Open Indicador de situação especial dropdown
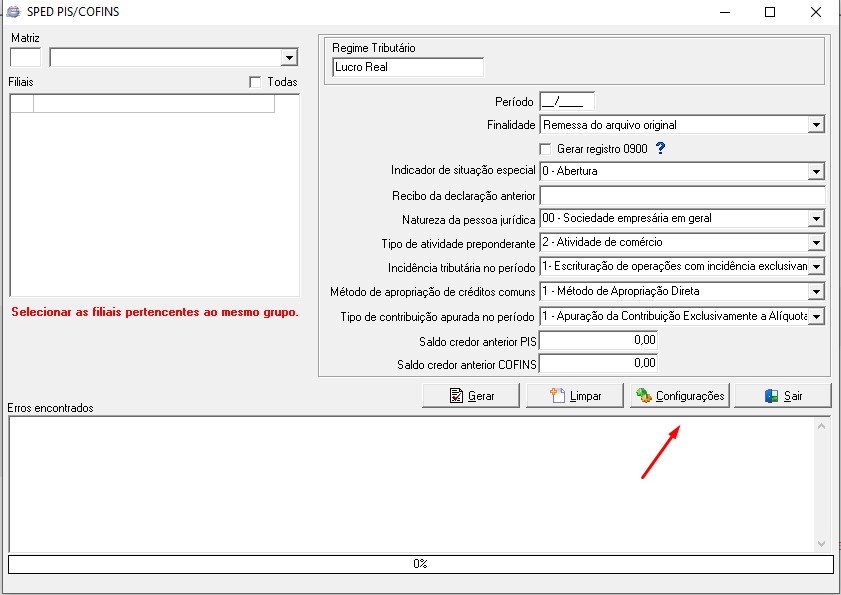This screenshot has height=595, width=841. click(816, 172)
